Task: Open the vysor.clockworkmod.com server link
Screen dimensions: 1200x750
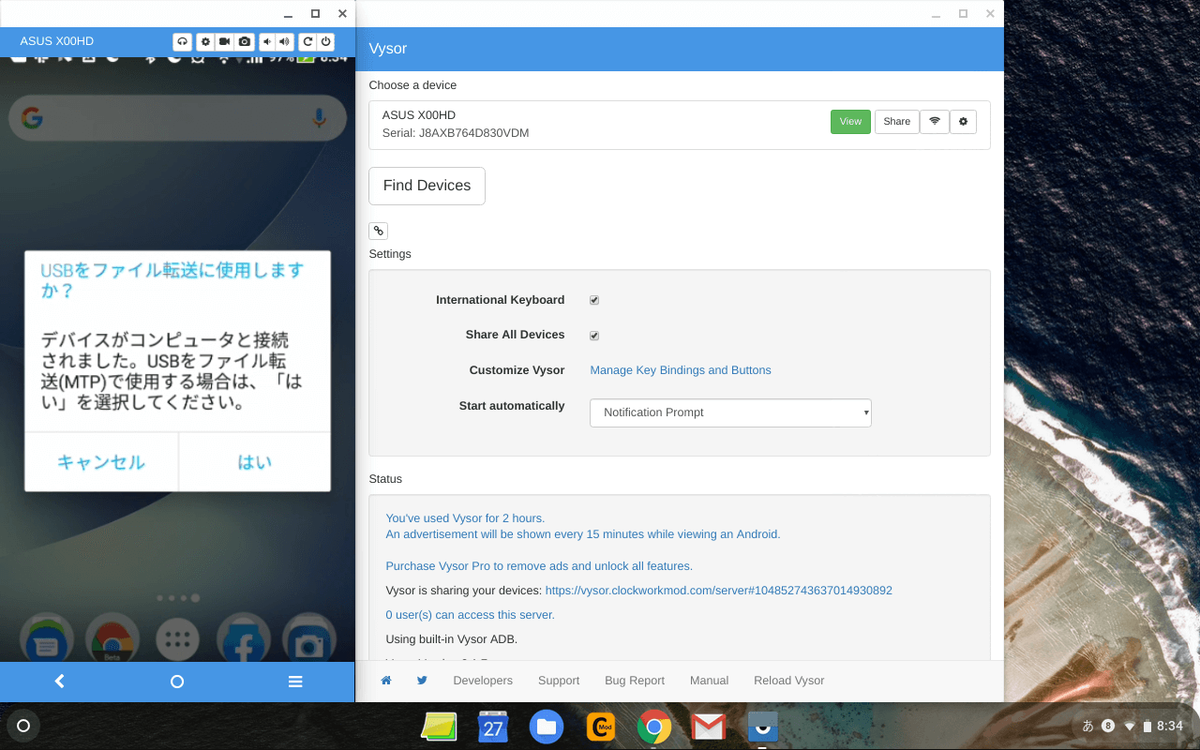Action: 718,591
